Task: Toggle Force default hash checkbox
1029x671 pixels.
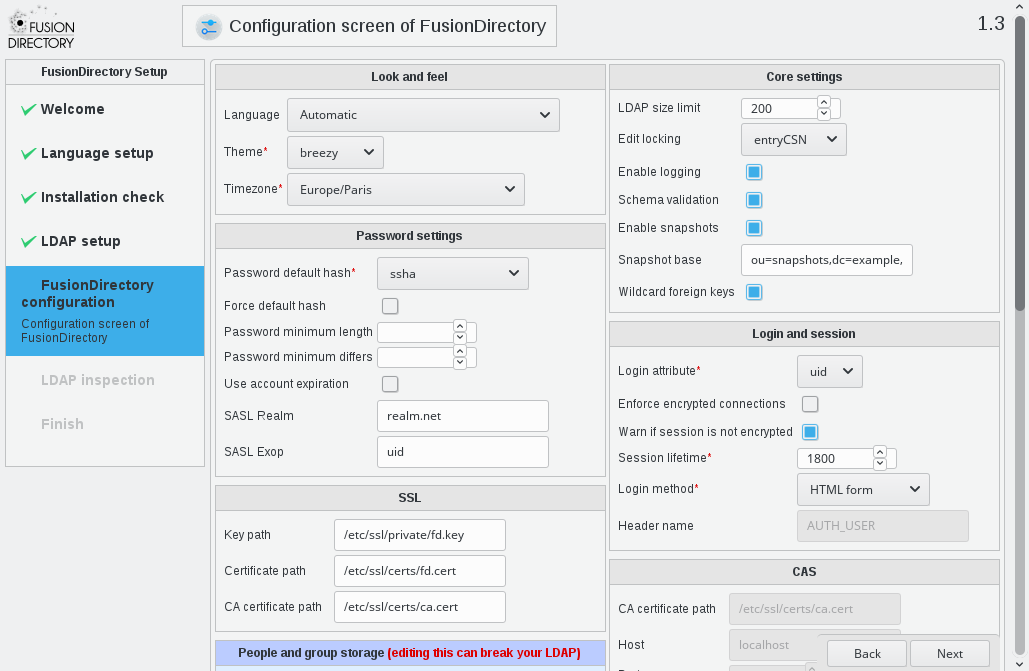Action: coord(390,306)
